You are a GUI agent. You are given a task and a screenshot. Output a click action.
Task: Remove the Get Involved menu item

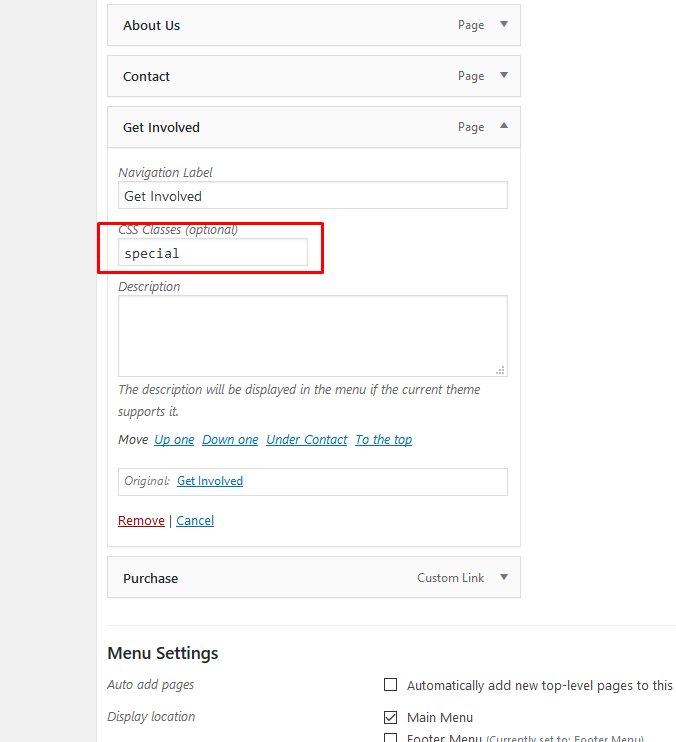pyautogui.click(x=141, y=521)
